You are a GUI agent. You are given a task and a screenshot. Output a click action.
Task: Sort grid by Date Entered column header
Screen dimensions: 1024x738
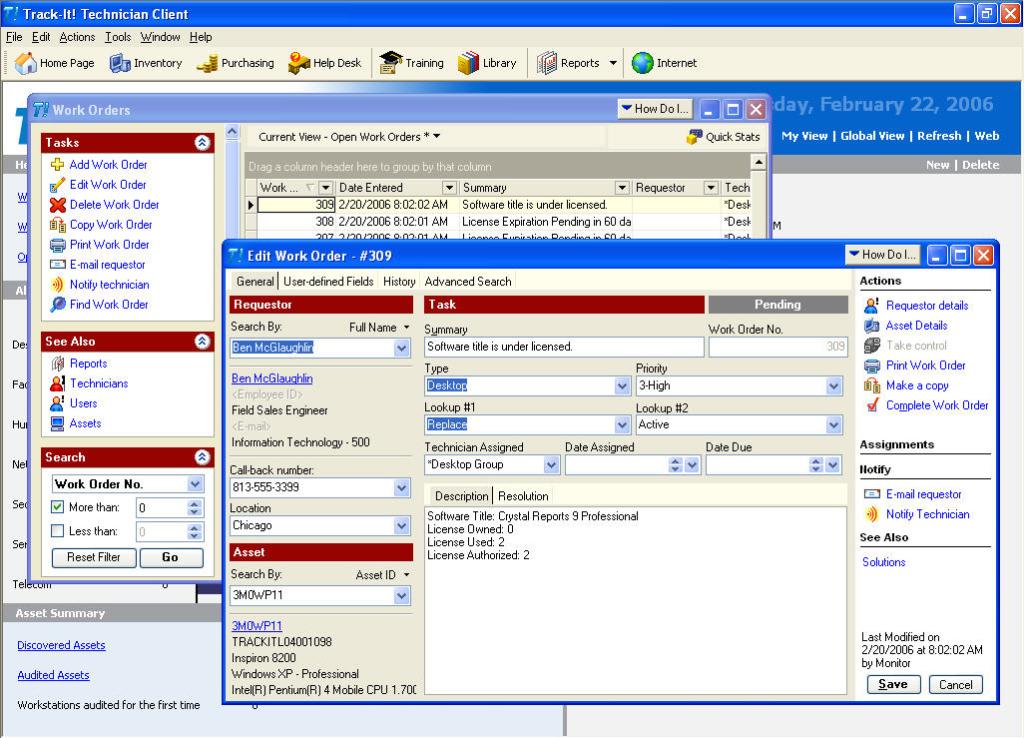pyautogui.click(x=391, y=188)
